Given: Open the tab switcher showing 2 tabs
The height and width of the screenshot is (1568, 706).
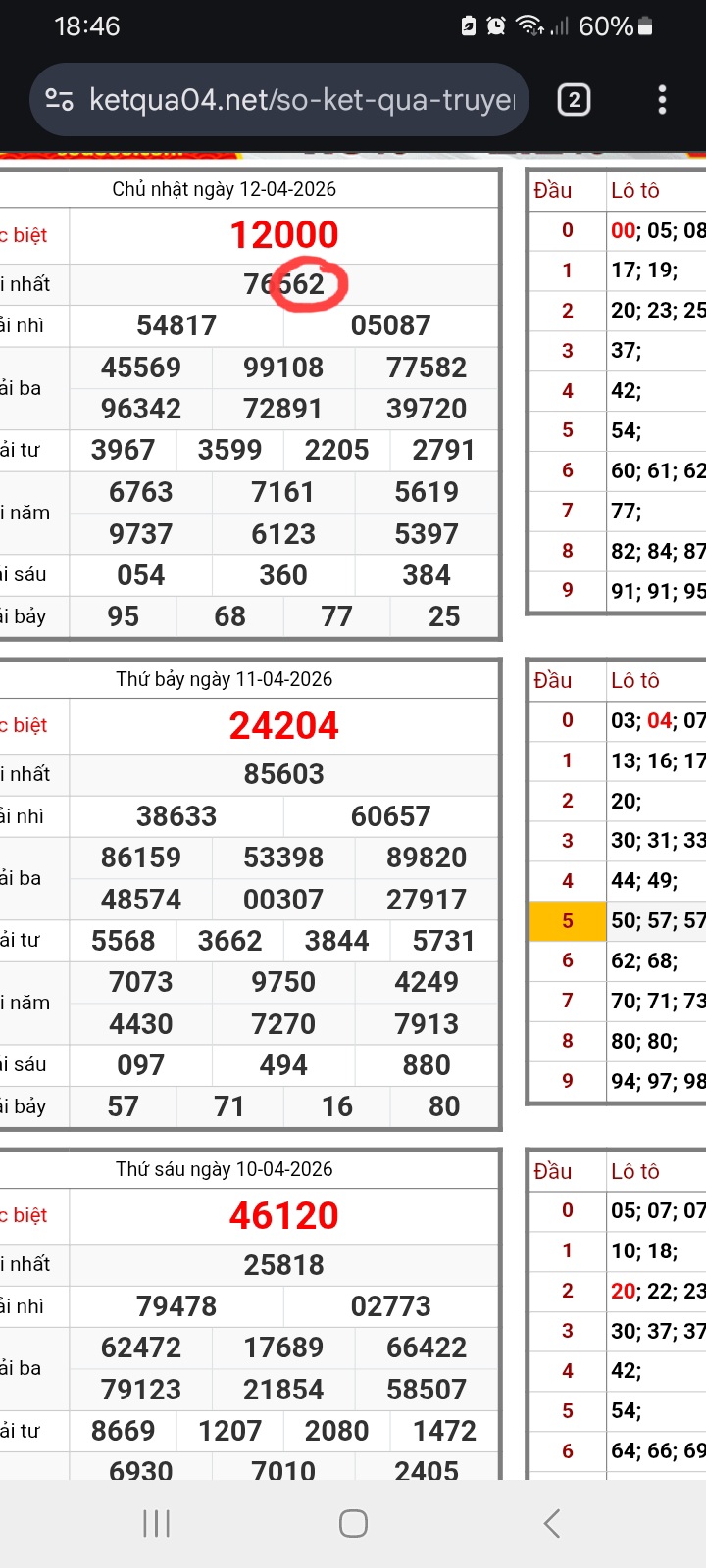Looking at the screenshot, I should 574,100.
